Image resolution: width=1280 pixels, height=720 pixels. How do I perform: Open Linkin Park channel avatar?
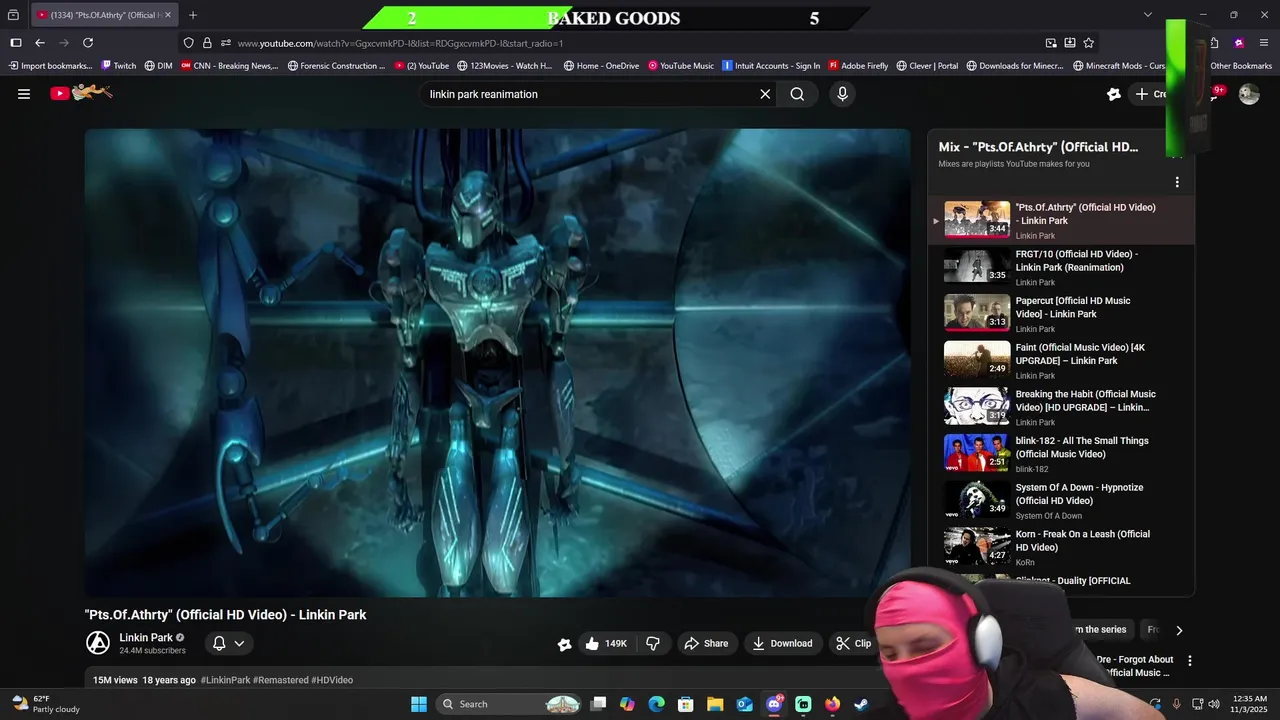98,643
